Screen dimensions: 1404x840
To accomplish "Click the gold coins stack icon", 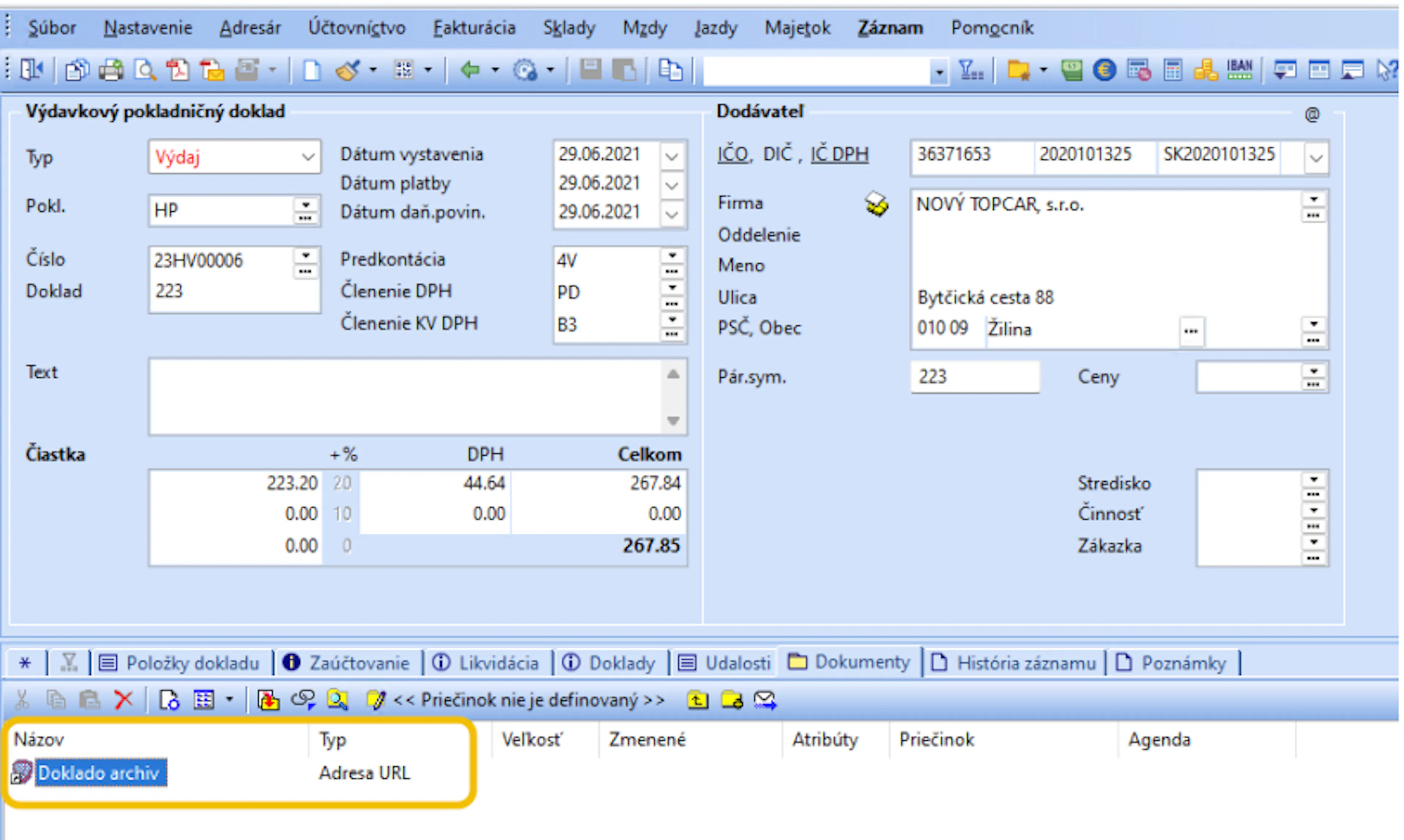I will 1206,71.
